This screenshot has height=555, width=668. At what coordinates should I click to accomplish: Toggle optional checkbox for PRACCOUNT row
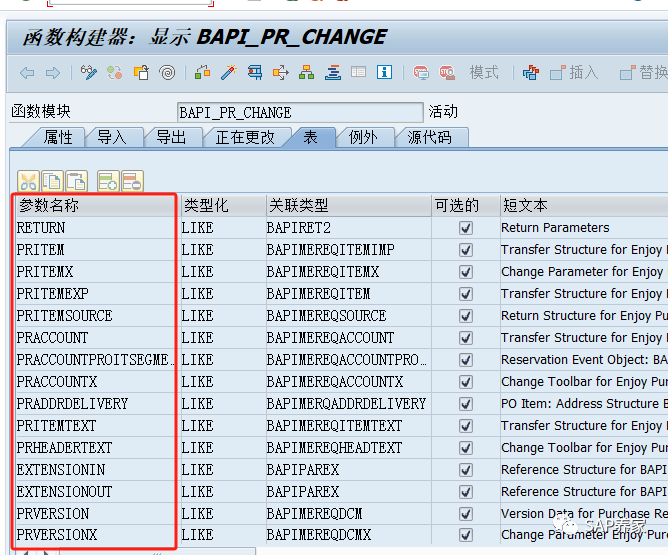(466, 338)
